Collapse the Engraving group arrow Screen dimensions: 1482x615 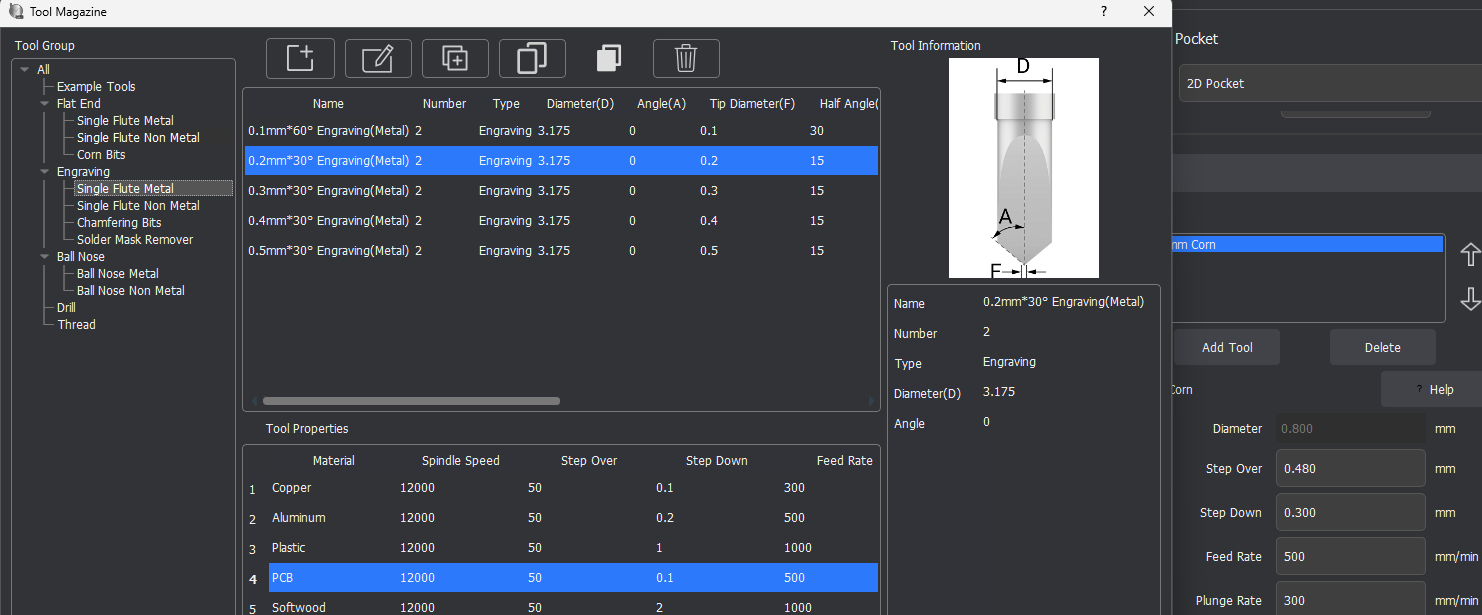(x=44, y=172)
